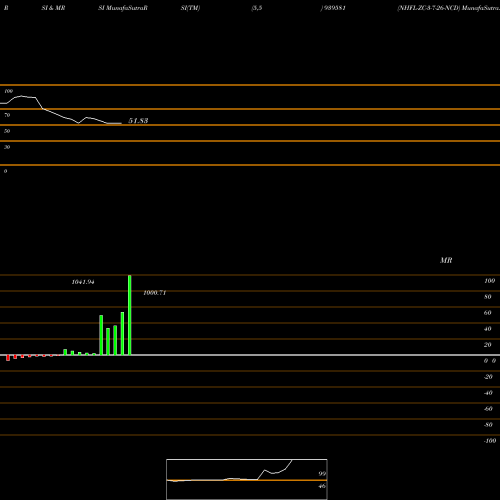The width and height of the screenshot is (500, 500).
Task: Click the first red negative histogram bar
Action: click(8, 358)
